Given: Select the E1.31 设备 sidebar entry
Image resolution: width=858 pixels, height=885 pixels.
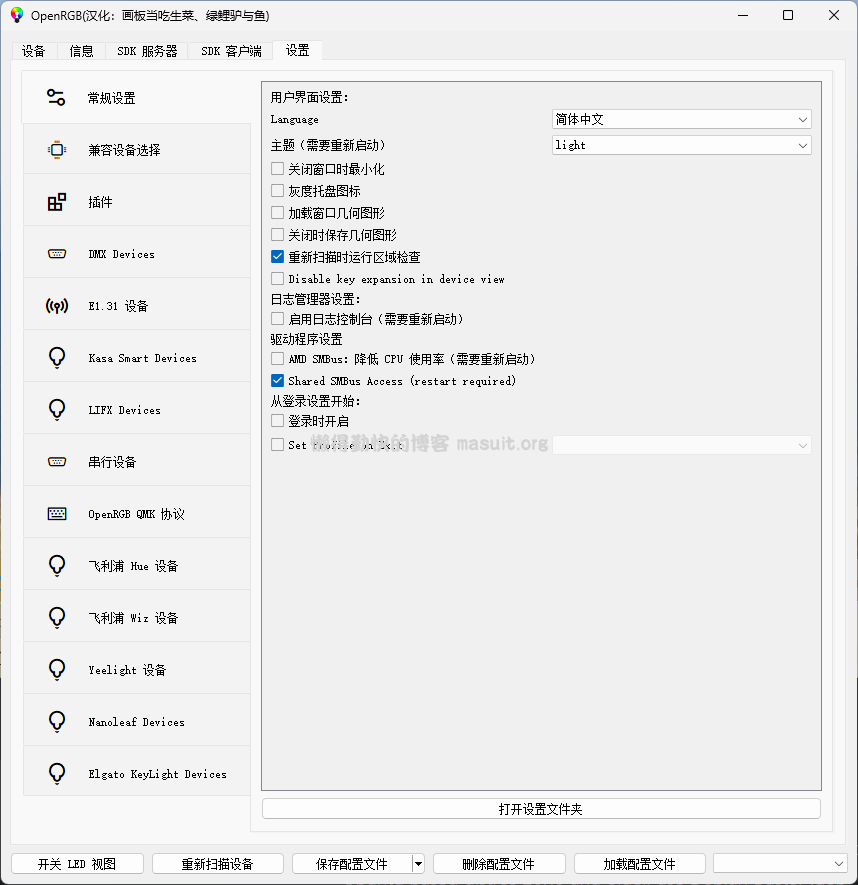Looking at the screenshot, I should tap(120, 305).
